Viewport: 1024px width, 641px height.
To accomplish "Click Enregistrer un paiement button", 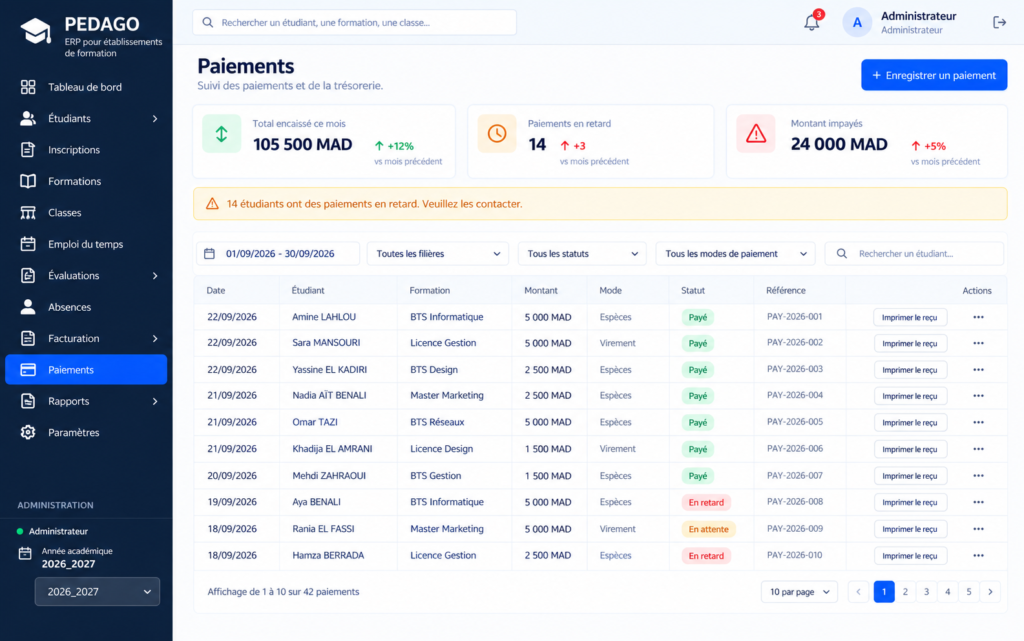I will [934, 75].
